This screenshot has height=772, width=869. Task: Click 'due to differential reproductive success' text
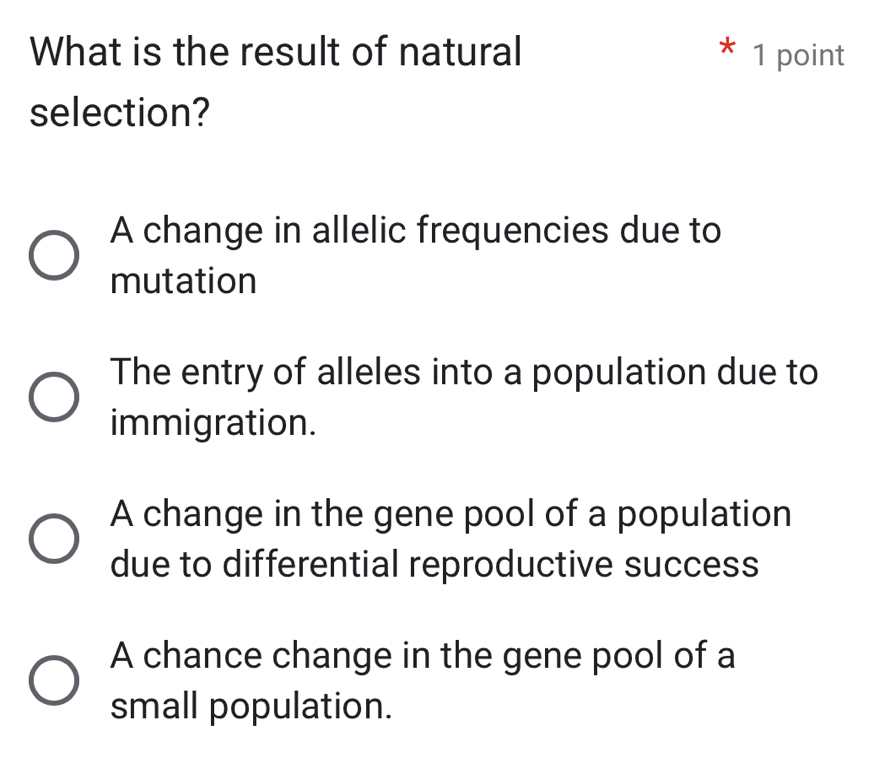click(x=436, y=565)
